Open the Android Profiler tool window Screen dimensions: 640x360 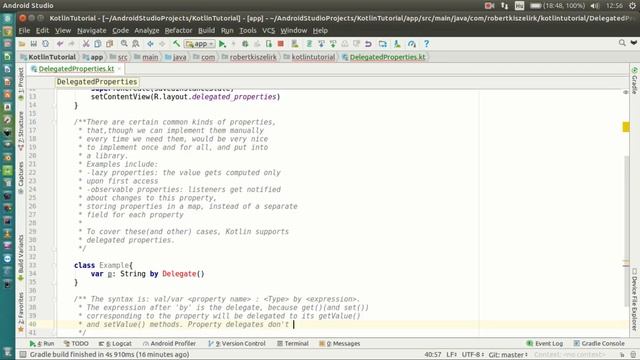click(169, 344)
